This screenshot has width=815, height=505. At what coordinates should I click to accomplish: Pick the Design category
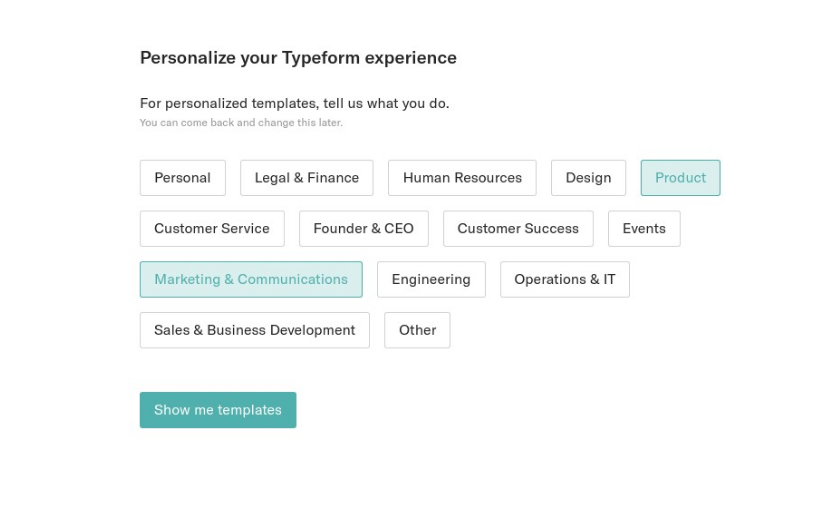[x=588, y=178]
